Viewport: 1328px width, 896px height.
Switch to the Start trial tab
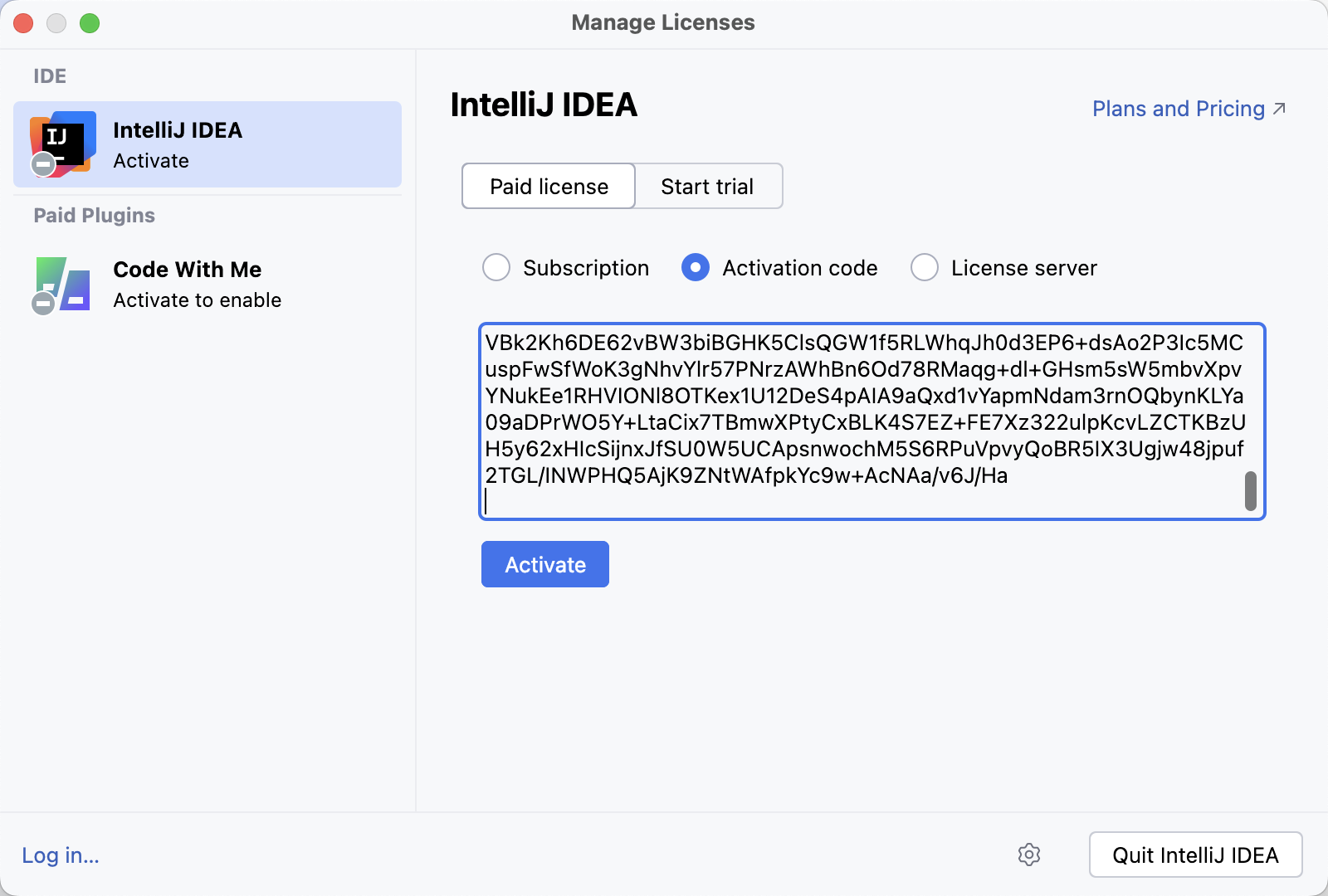click(707, 186)
